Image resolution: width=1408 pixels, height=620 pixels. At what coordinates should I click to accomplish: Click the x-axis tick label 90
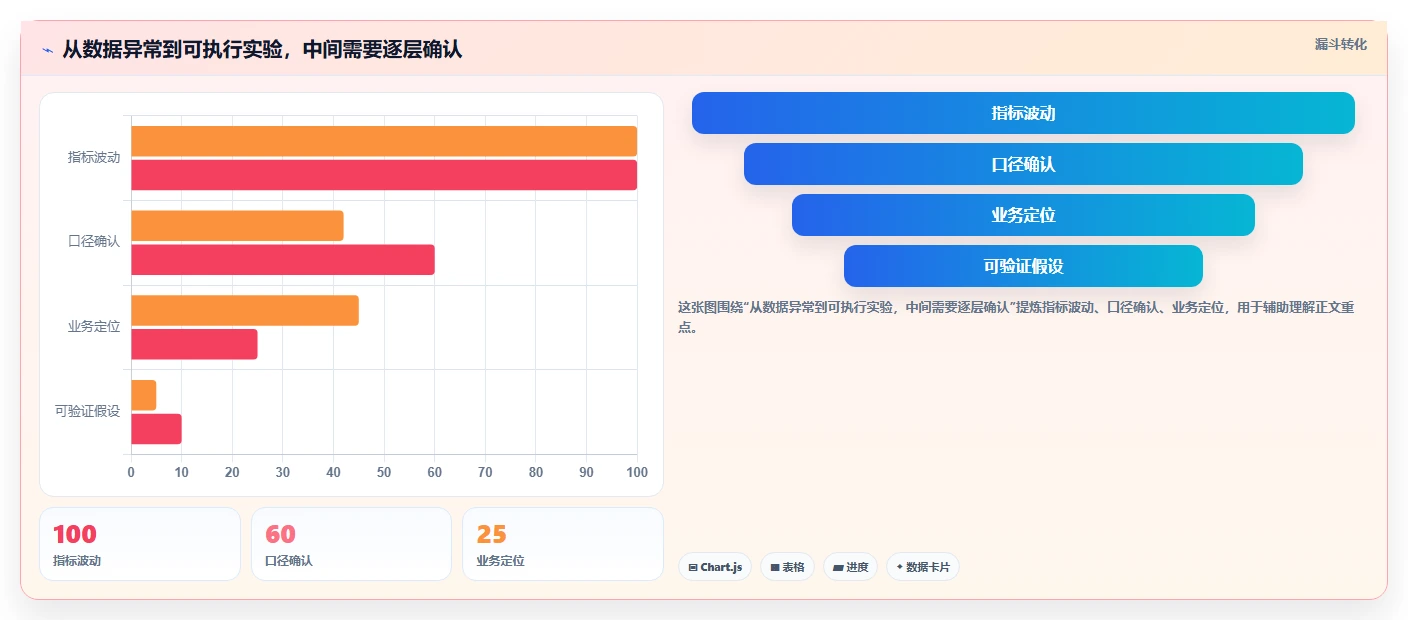pyautogui.click(x=587, y=473)
